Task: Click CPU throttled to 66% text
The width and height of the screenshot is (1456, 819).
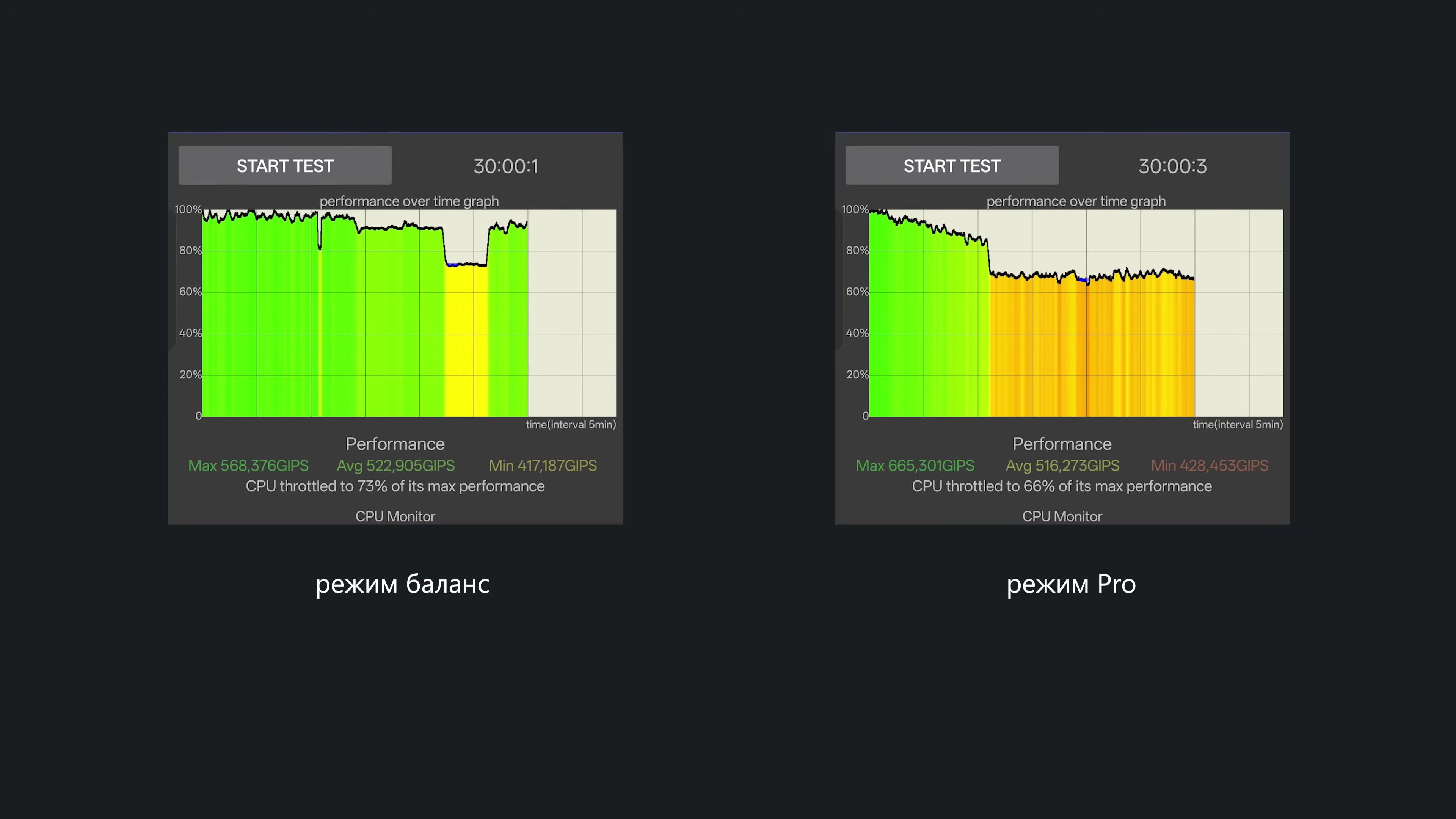Action: [x=1062, y=486]
